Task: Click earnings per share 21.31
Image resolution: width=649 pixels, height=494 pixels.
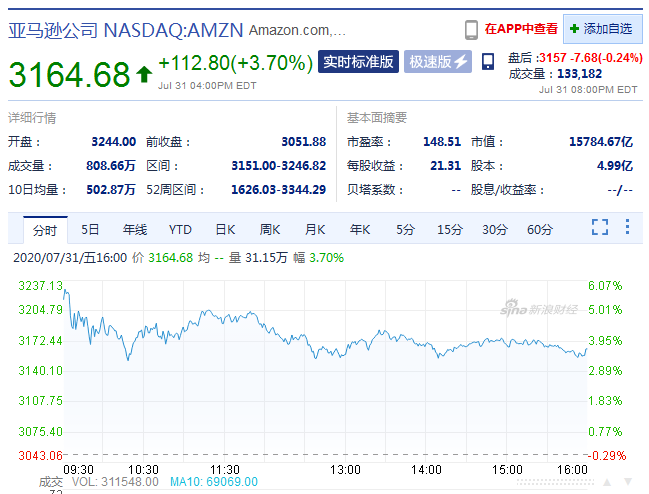Action: point(445,166)
